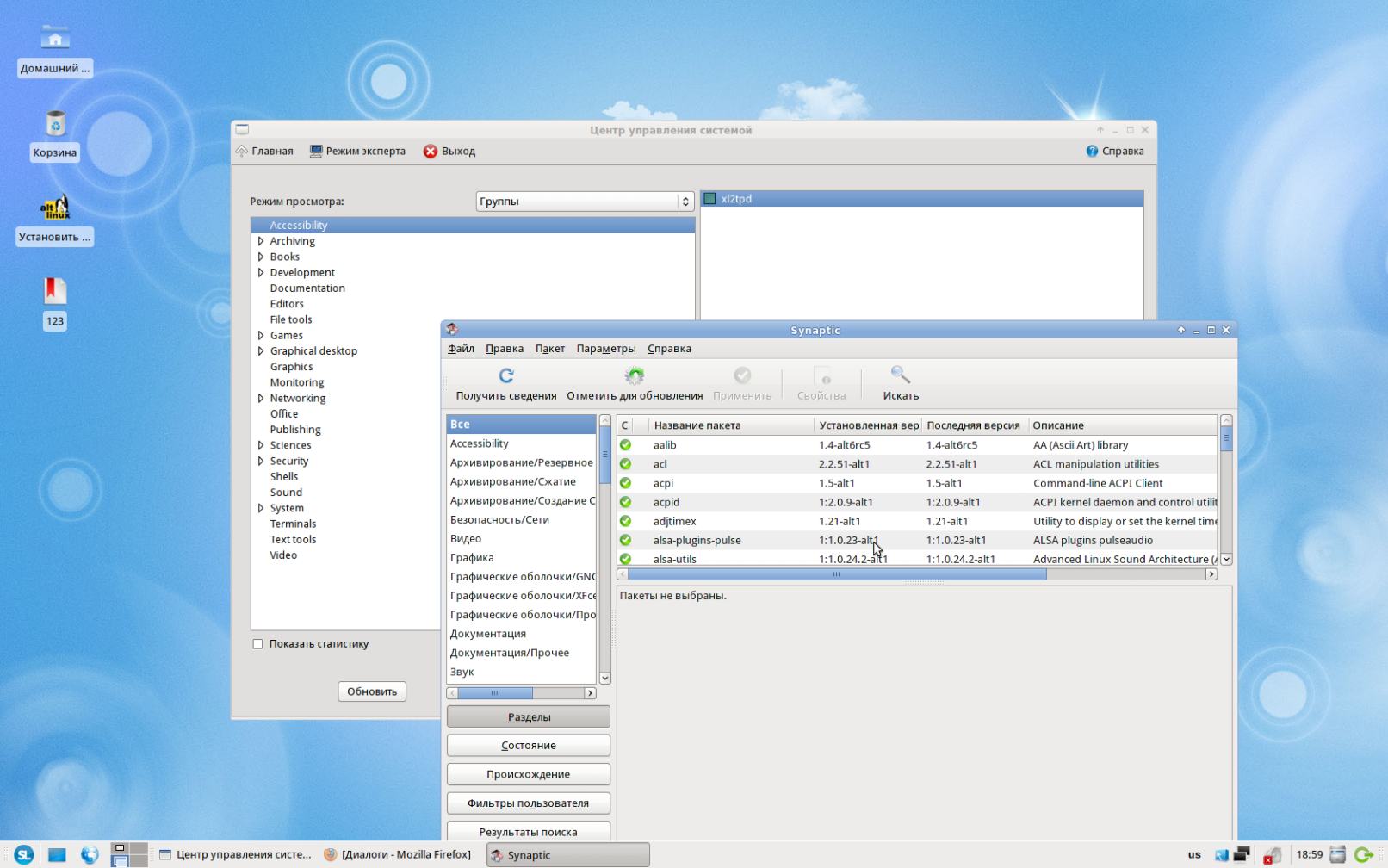Switch to Firefox Диалоги taskbar window

[398, 854]
